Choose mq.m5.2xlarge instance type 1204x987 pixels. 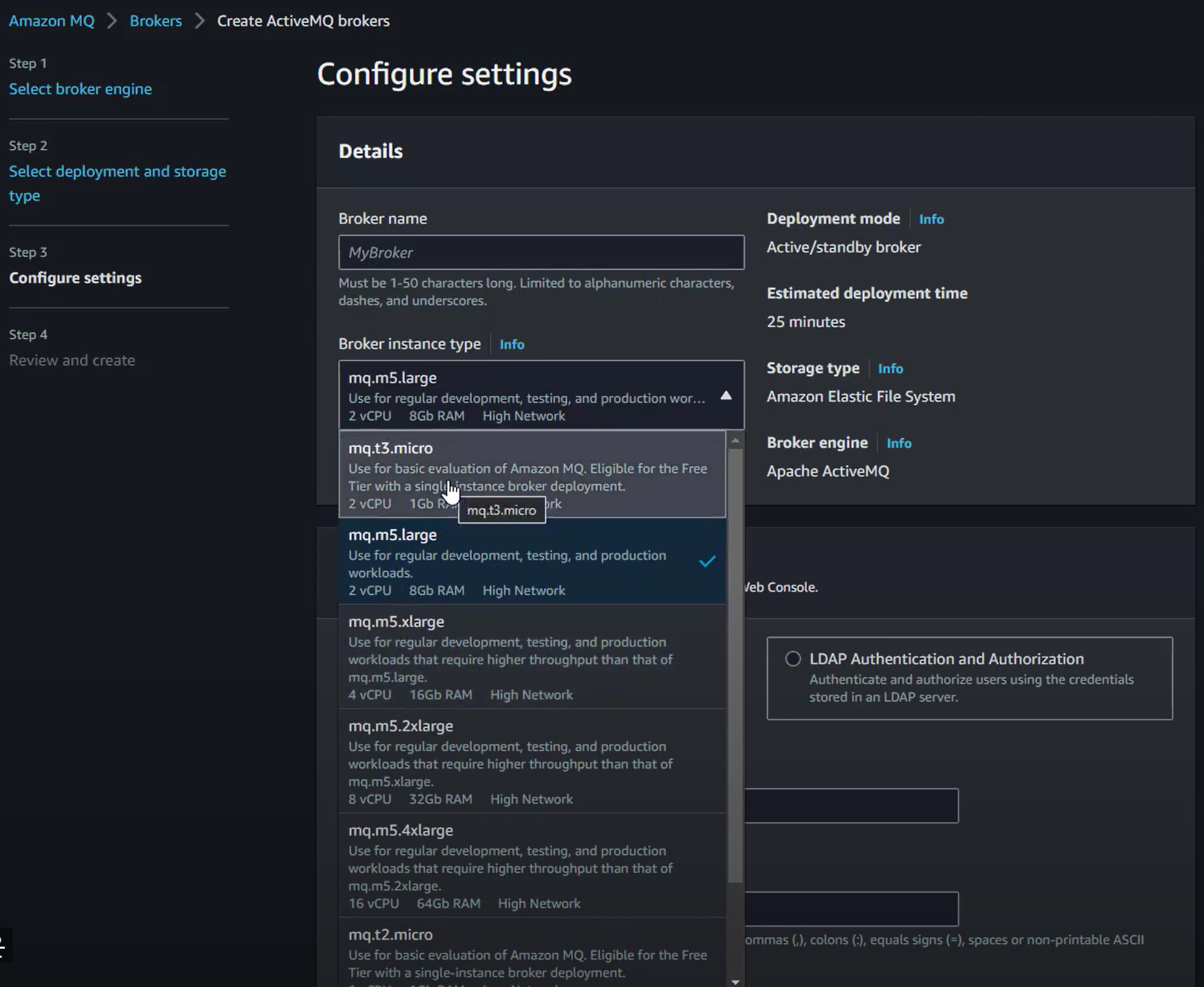532,761
